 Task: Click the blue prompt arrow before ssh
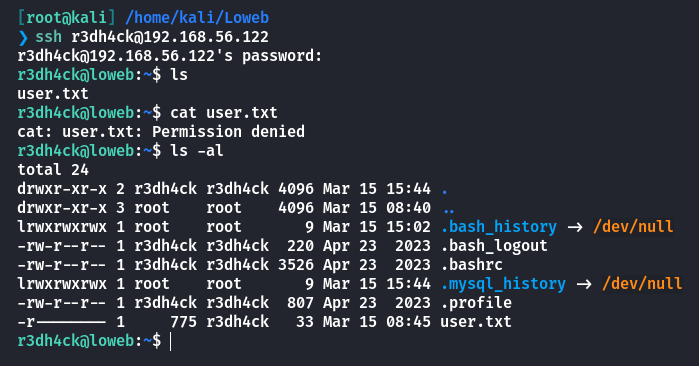pos(23,37)
